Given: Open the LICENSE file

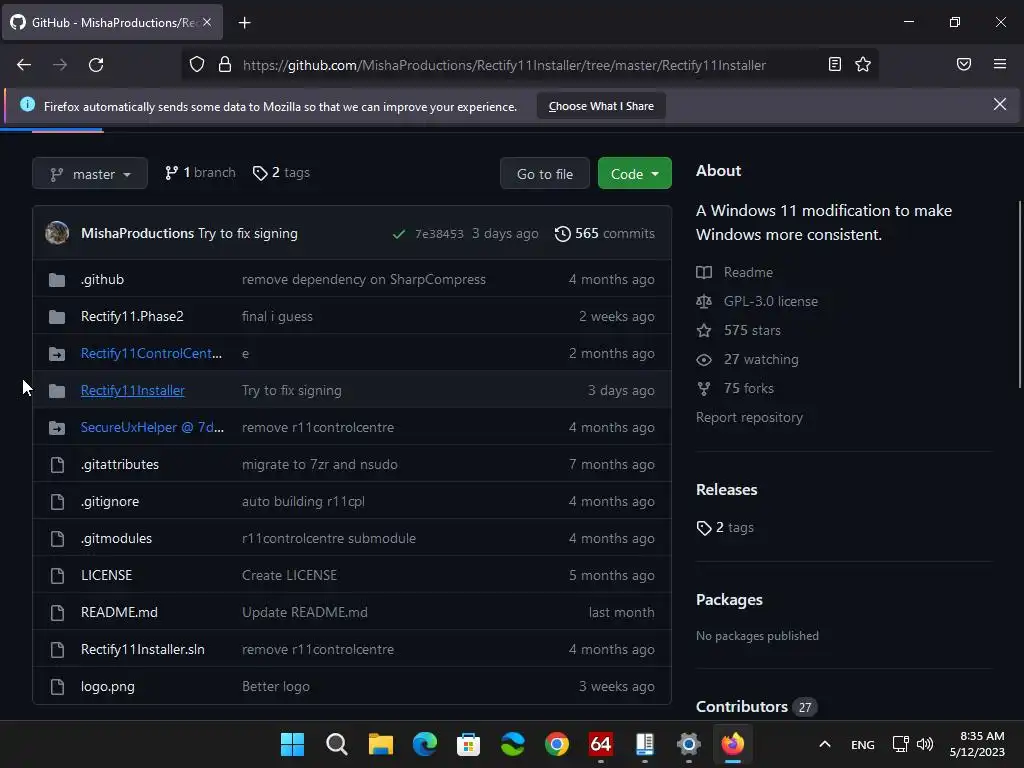Looking at the screenshot, I should (x=106, y=575).
